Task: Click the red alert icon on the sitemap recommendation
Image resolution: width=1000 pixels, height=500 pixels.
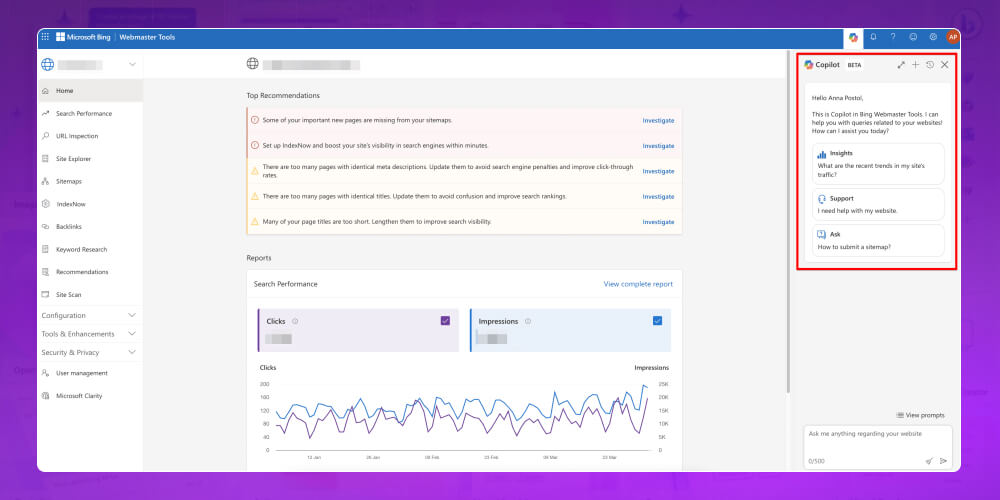Action: point(254,120)
